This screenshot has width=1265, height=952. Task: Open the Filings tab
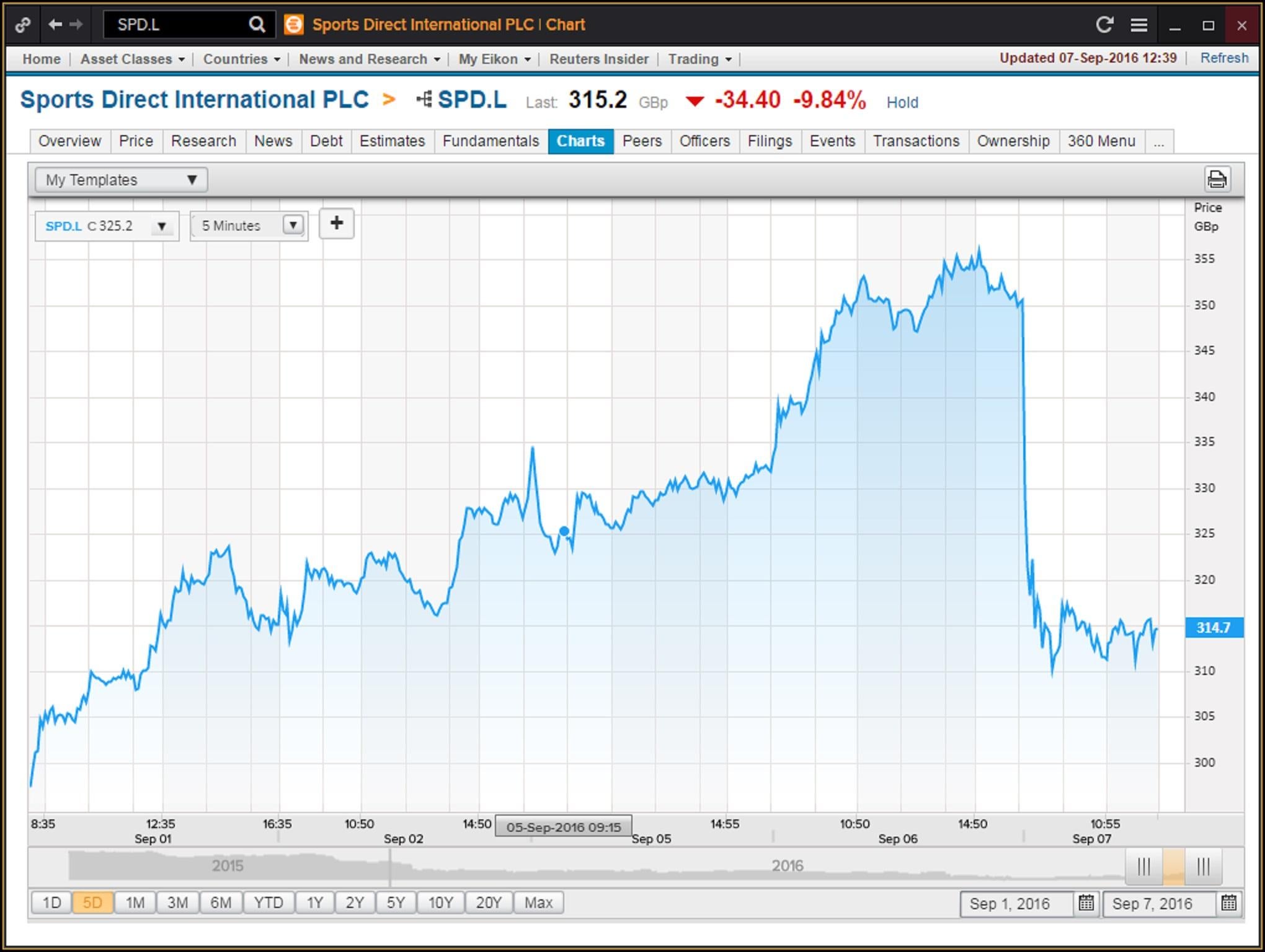(x=770, y=141)
